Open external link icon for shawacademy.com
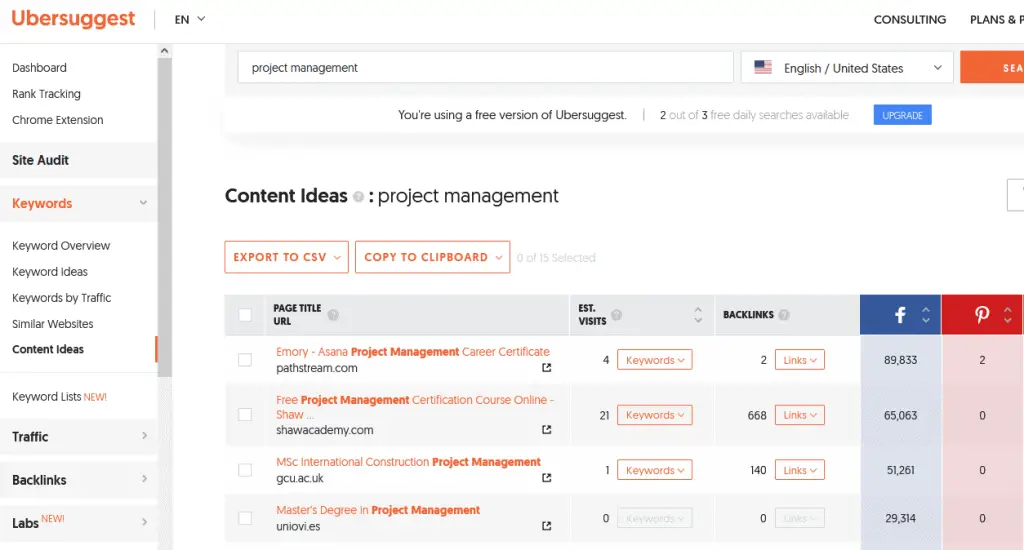 546,430
